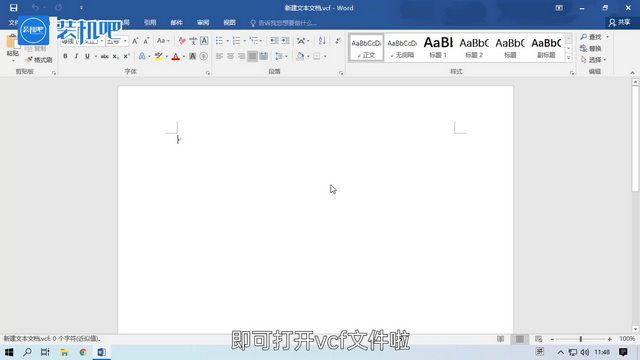Sort the selected text
640x360 pixels.
coord(322,40)
